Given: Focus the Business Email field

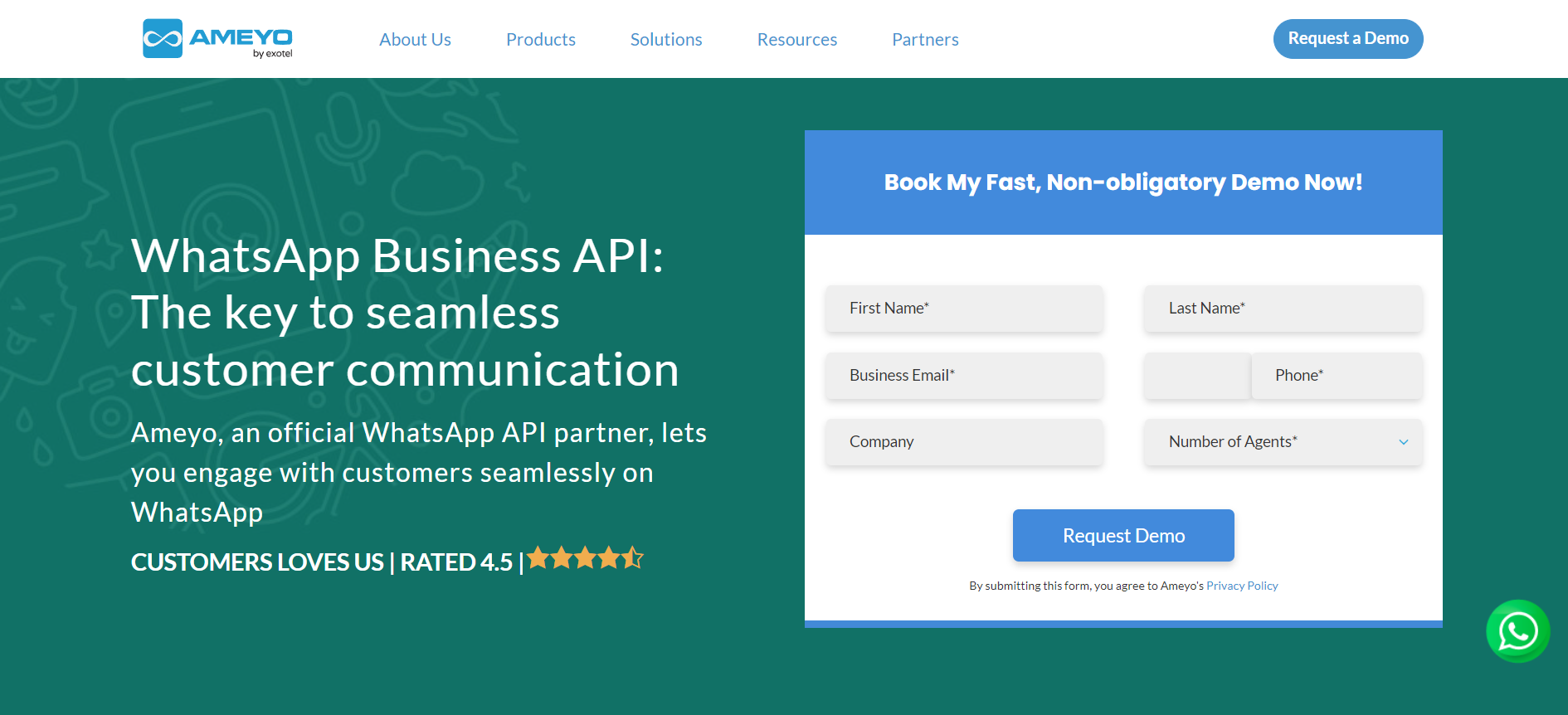Looking at the screenshot, I should [x=964, y=376].
